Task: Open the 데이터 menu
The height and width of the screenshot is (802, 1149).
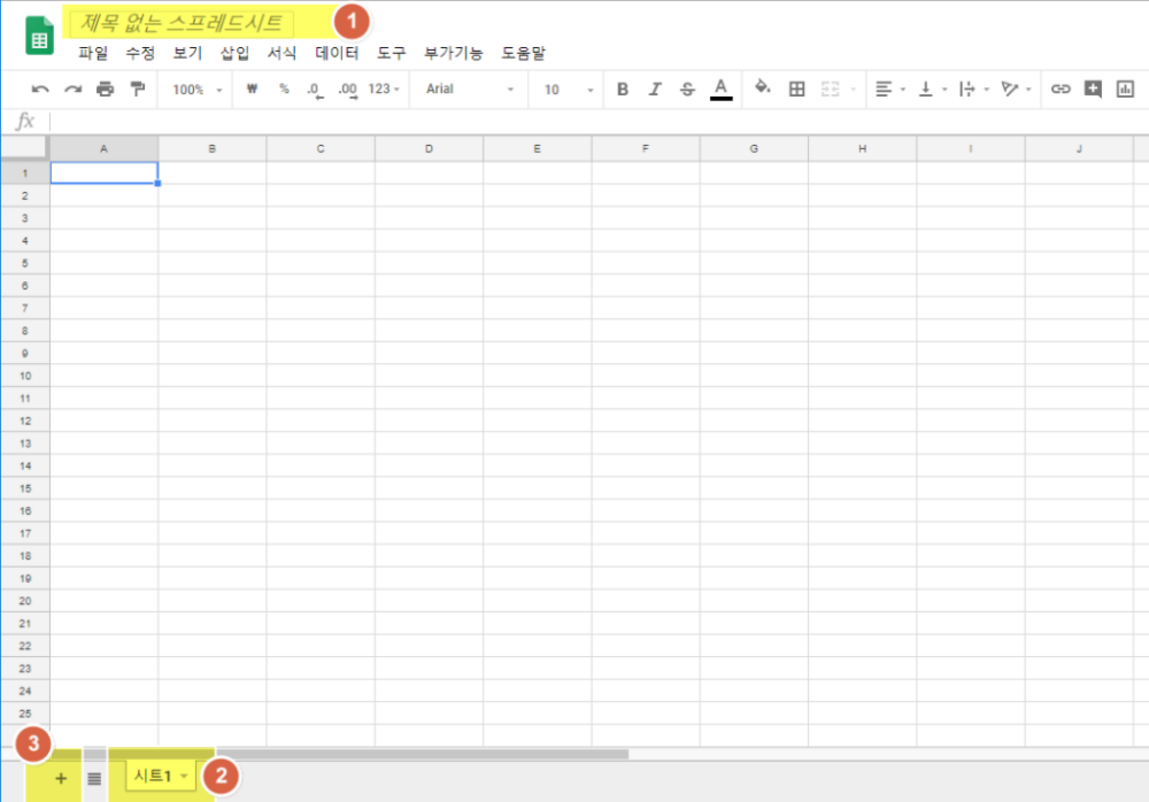Action: pyautogui.click(x=337, y=53)
